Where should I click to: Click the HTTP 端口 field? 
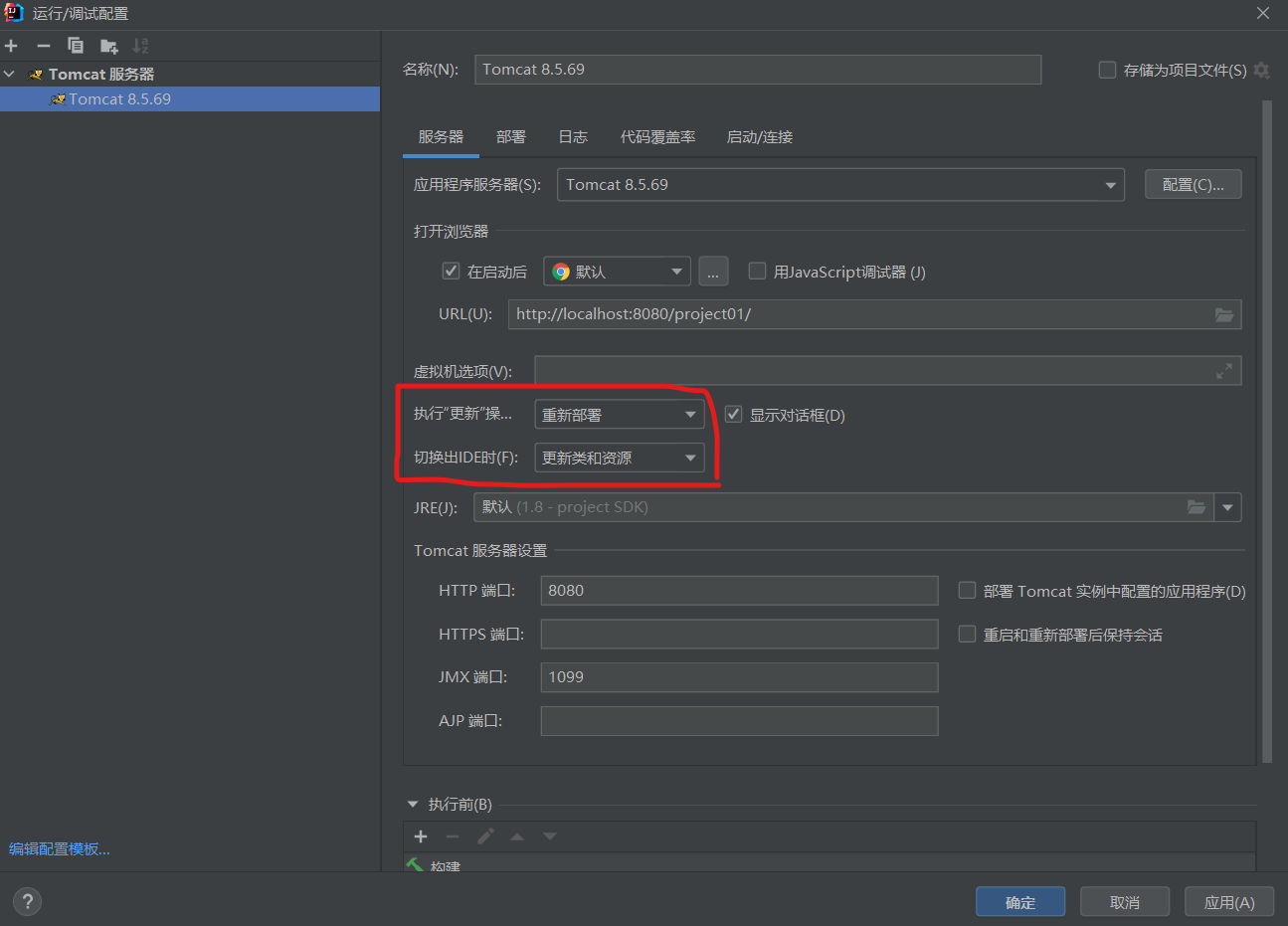coord(739,591)
